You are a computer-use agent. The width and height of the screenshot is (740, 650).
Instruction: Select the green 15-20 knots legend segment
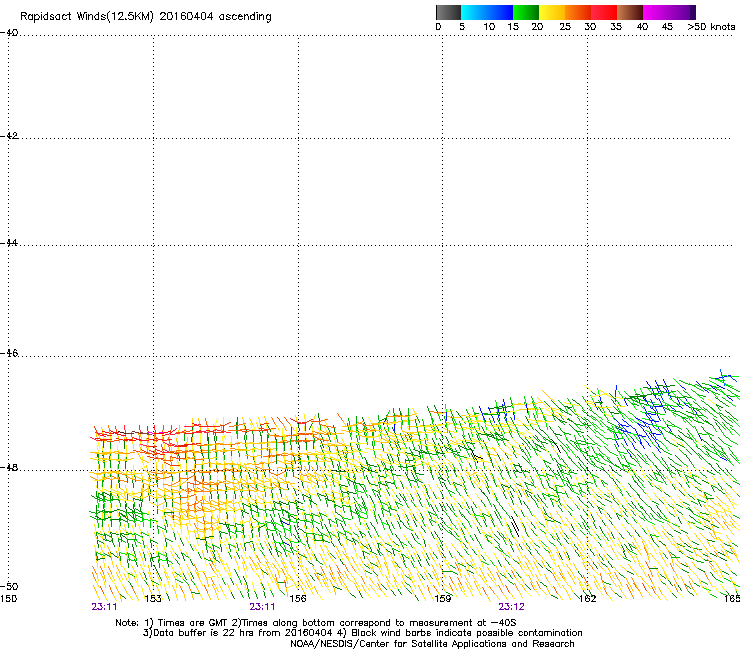[526, 12]
